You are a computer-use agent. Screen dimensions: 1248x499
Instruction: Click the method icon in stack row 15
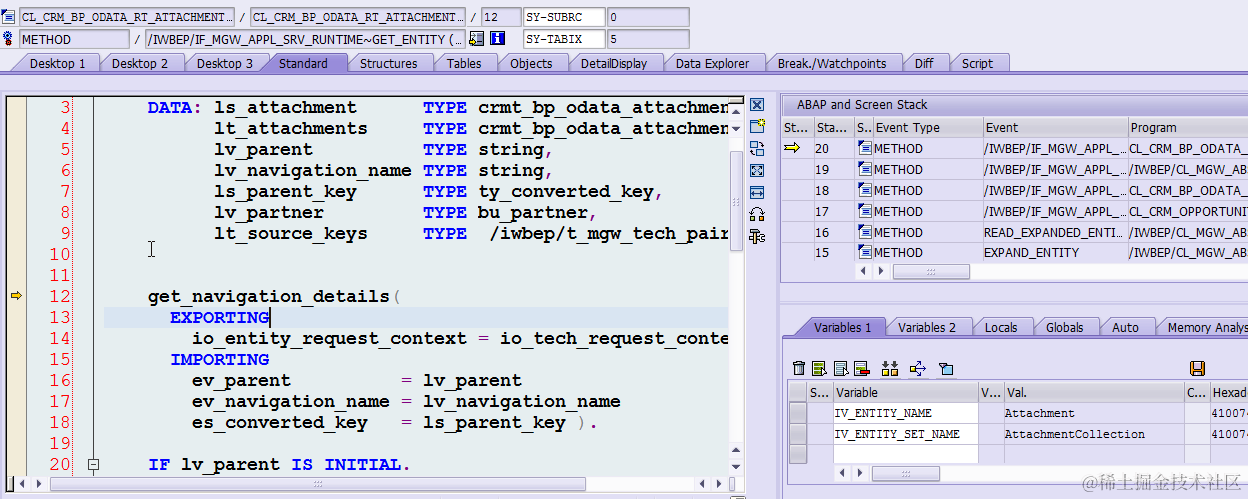(x=864, y=253)
